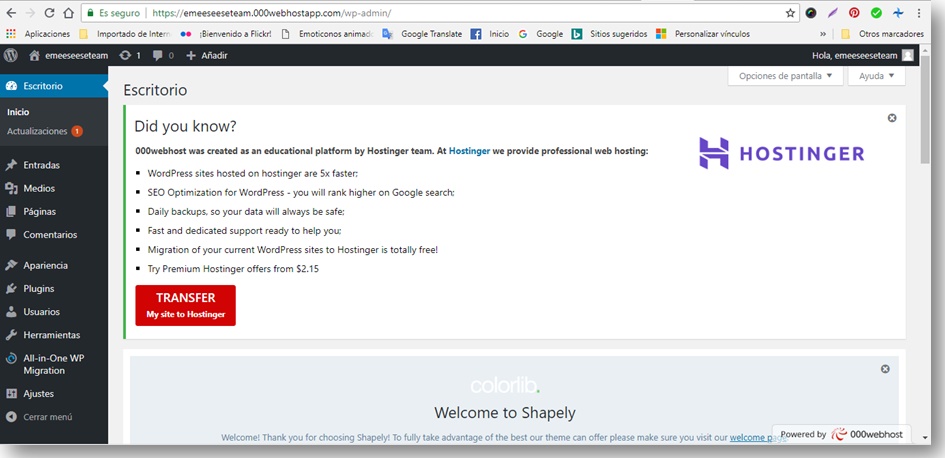This screenshot has width=945, height=458.
Task: Expand the Opciones de pantalla dropdown
Action: (x=785, y=76)
